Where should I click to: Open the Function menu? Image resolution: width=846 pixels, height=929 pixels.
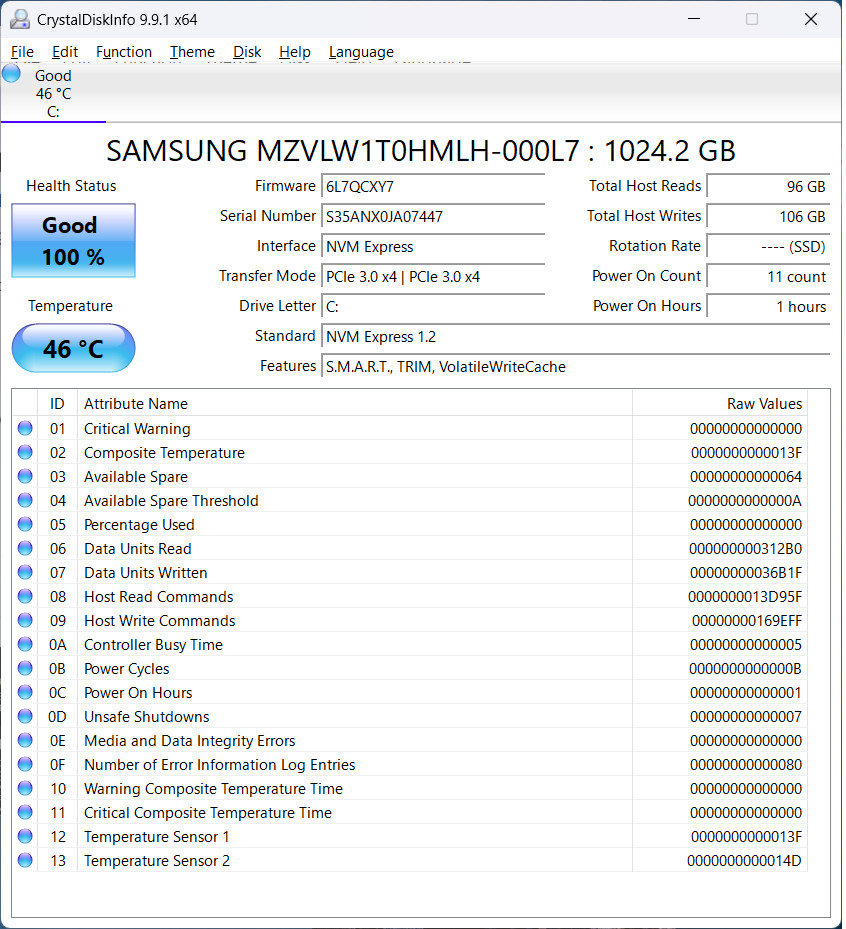point(124,52)
